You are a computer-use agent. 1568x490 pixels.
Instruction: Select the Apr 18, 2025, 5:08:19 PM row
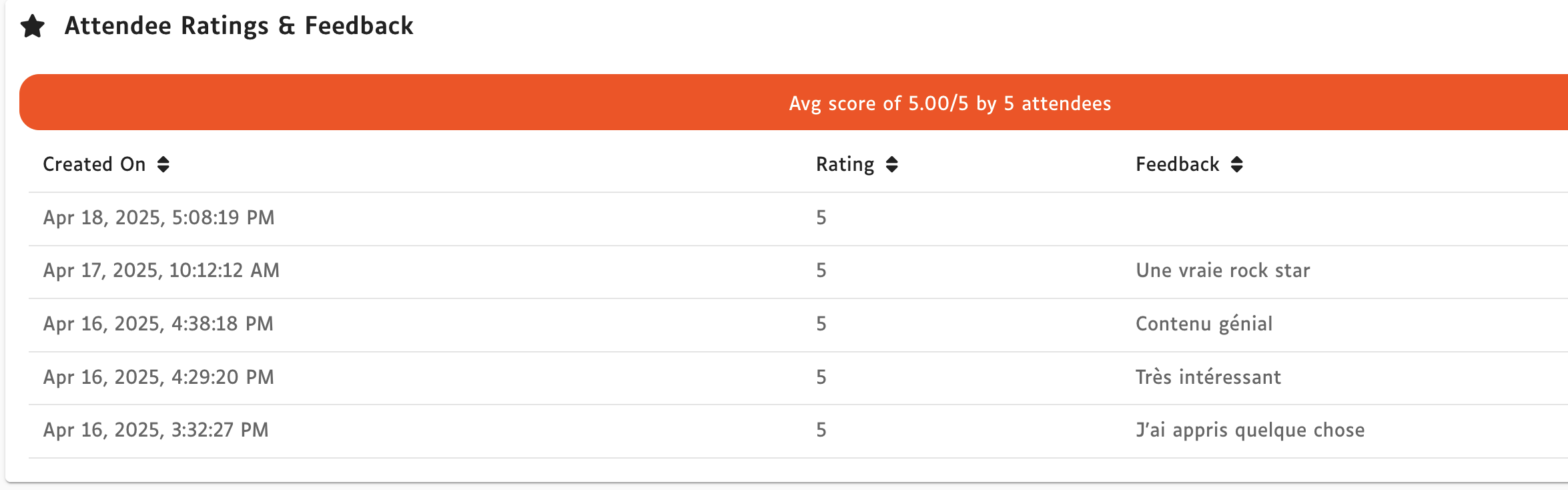159,218
